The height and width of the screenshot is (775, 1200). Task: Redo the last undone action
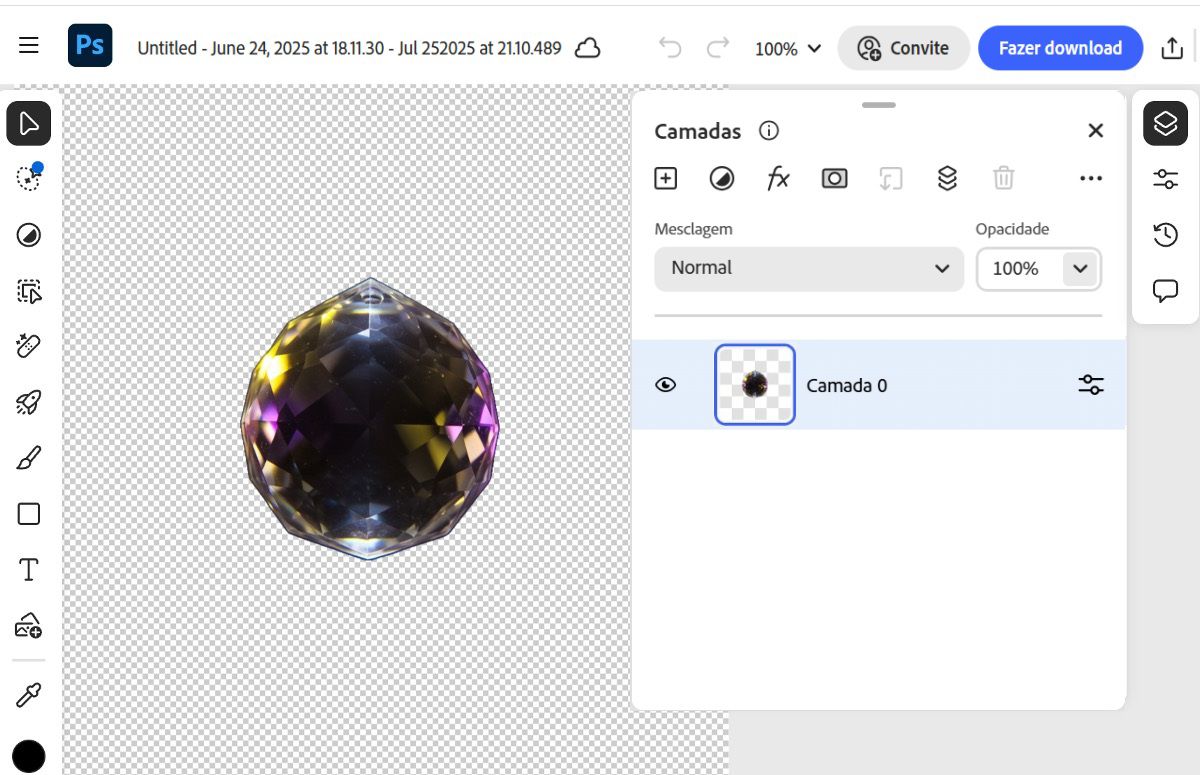tap(718, 48)
